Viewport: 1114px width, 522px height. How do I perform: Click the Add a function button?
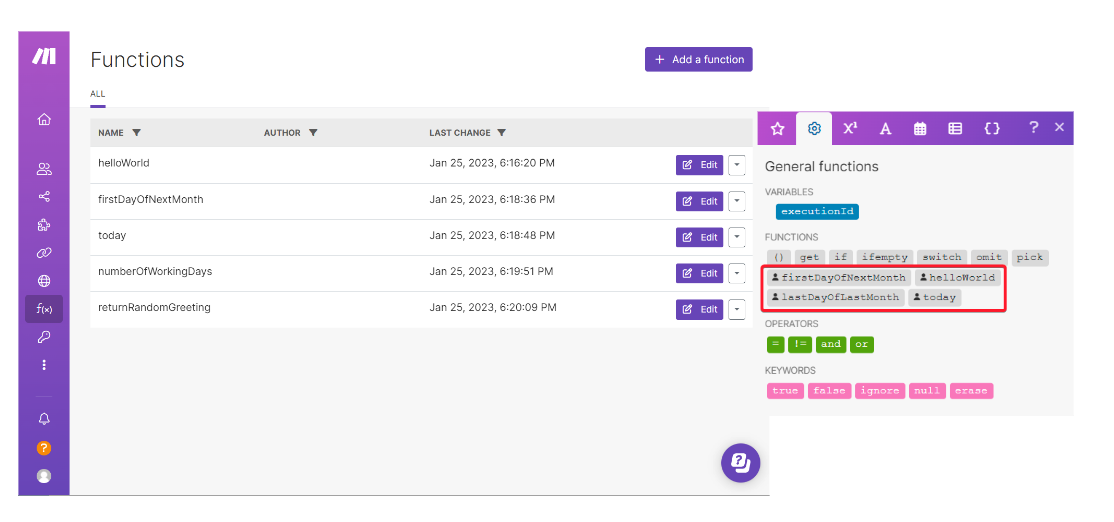click(698, 60)
